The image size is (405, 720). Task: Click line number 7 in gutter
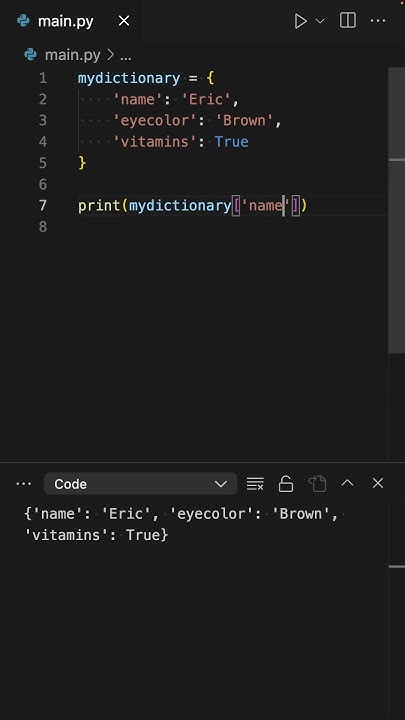tap(43, 205)
